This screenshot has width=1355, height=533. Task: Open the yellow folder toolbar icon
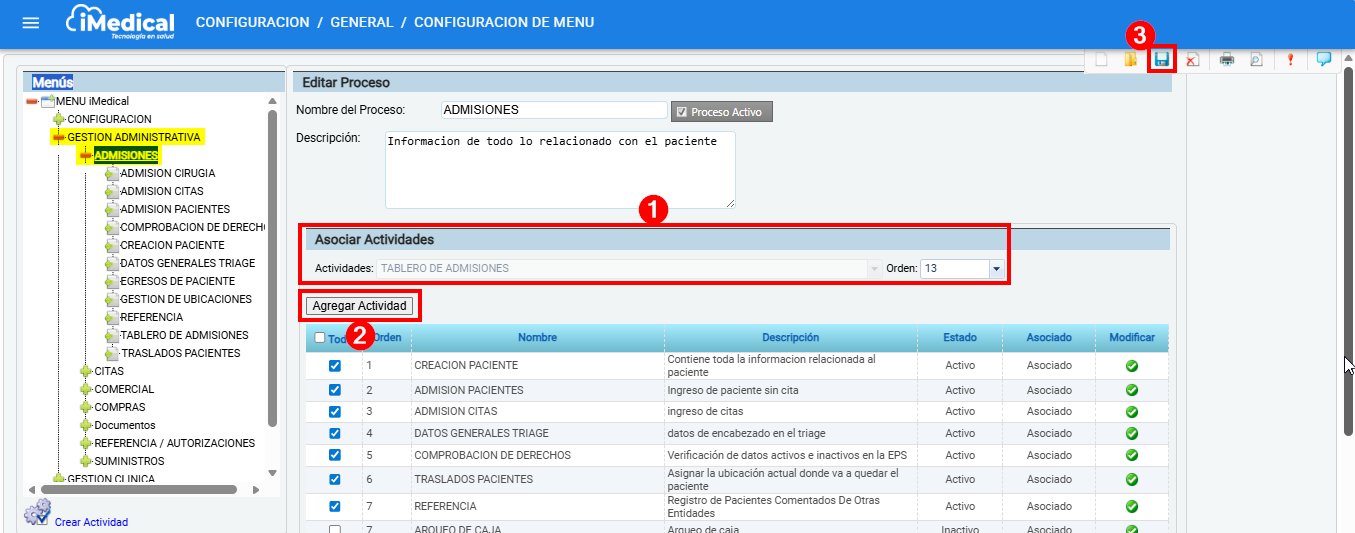(1131, 60)
